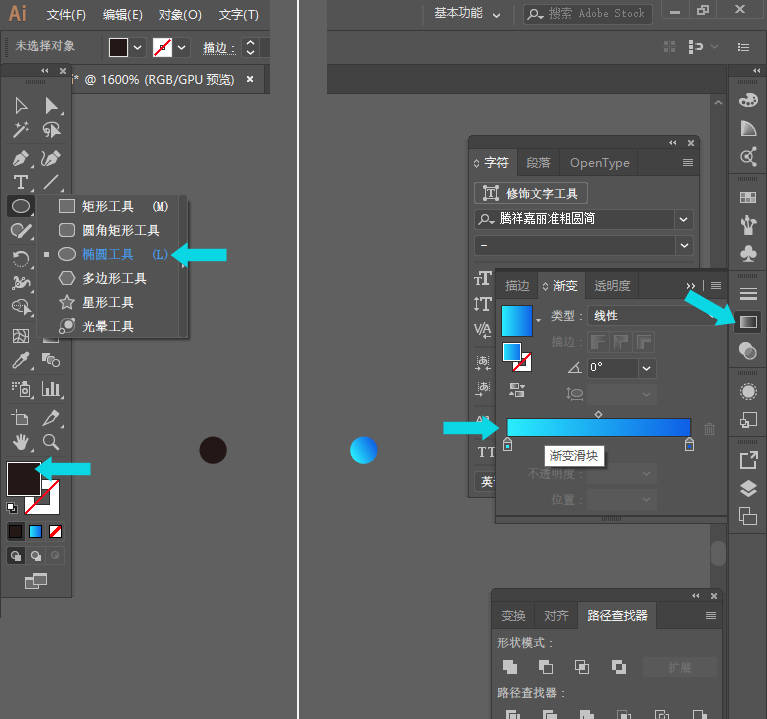Open the Symbols club panel icon

pyautogui.click(x=748, y=254)
